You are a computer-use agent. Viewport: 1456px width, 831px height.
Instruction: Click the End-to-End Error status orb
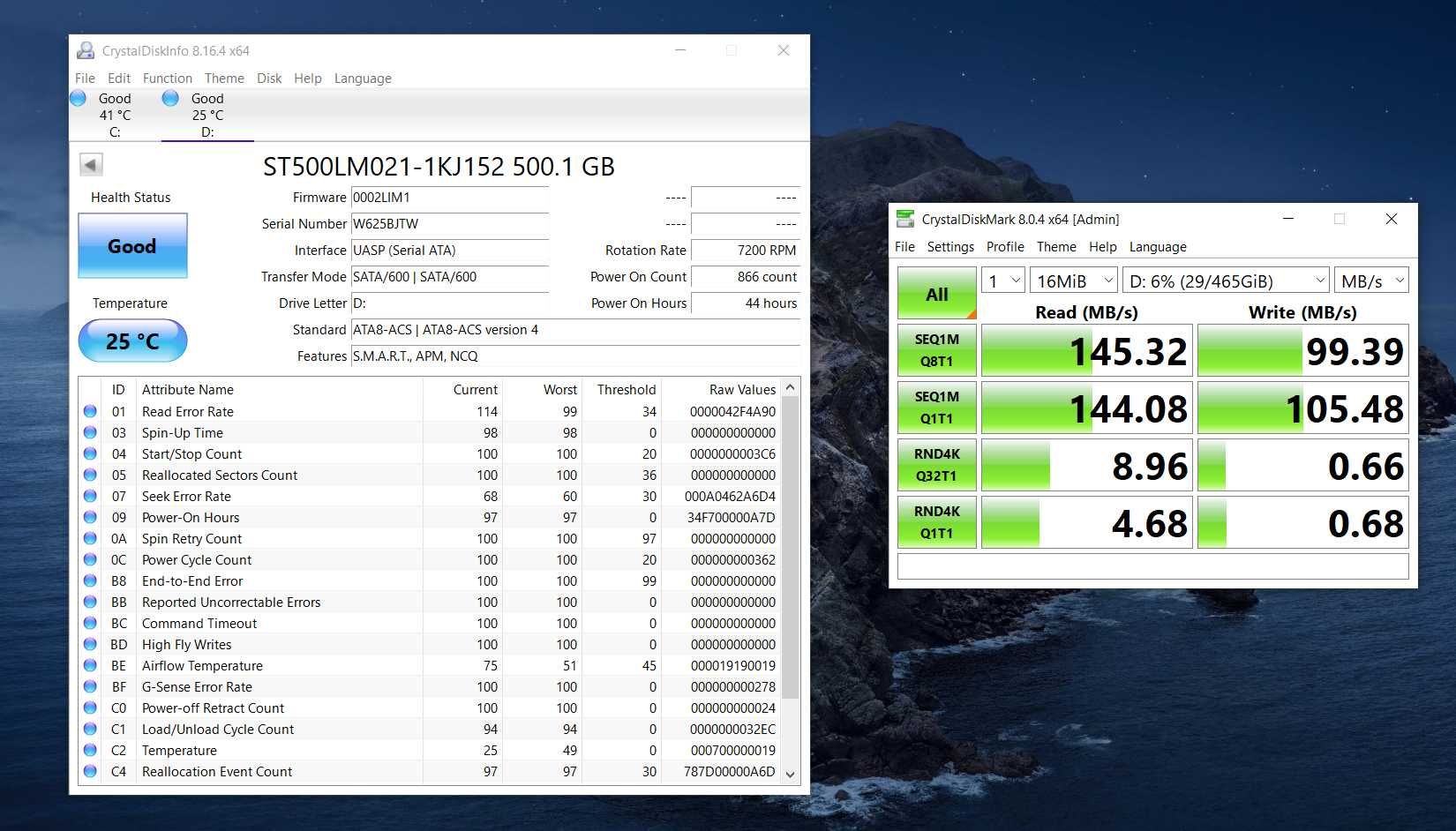[x=90, y=580]
